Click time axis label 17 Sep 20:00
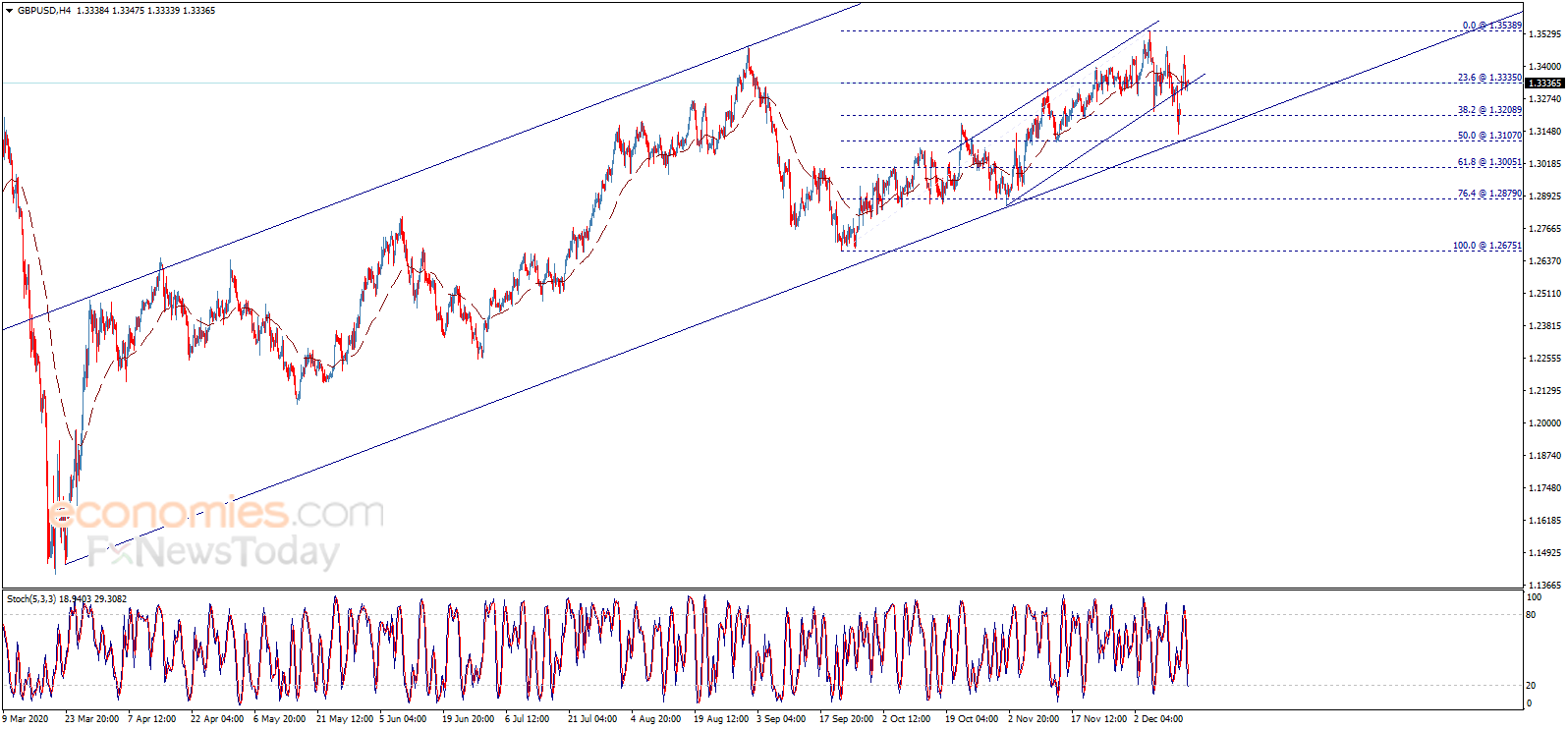This screenshot has width=1568, height=730. tap(846, 719)
